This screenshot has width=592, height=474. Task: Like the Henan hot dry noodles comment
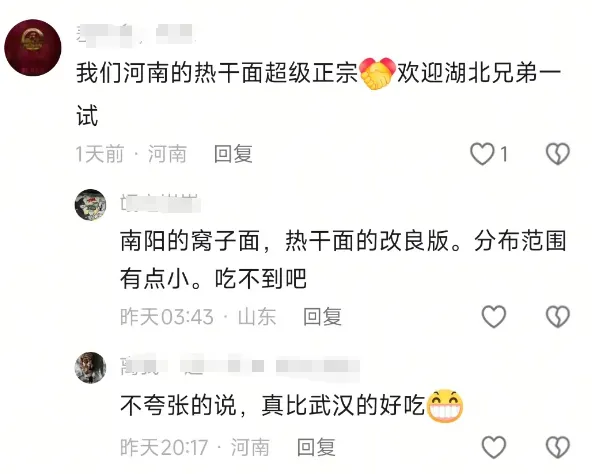(x=482, y=154)
